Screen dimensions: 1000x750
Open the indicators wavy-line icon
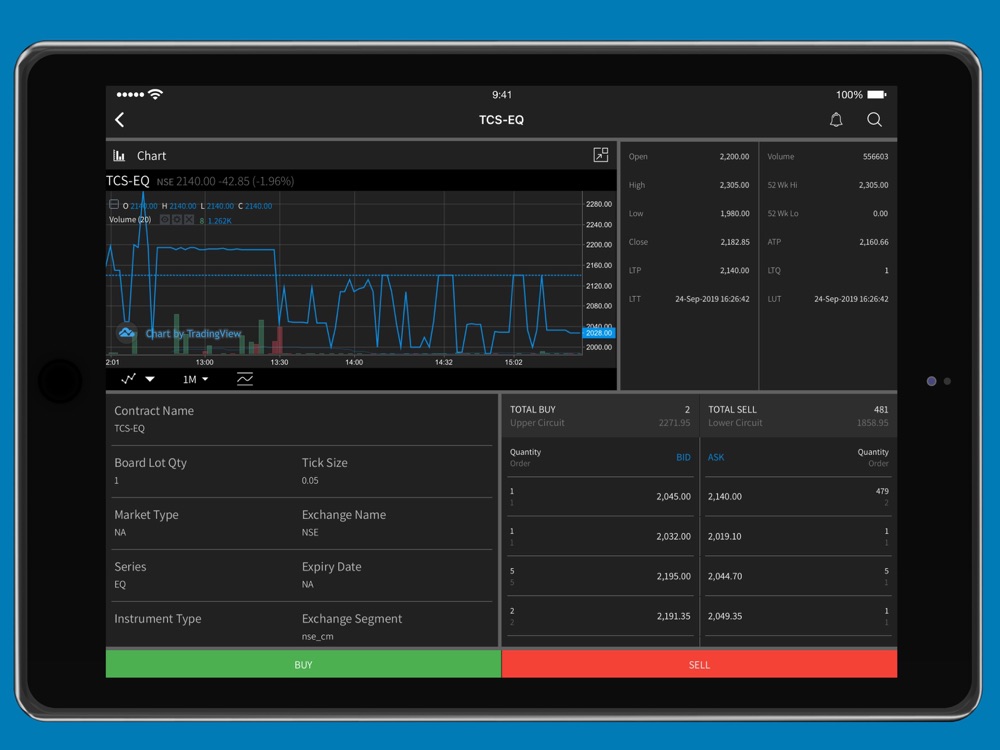point(245,379)
